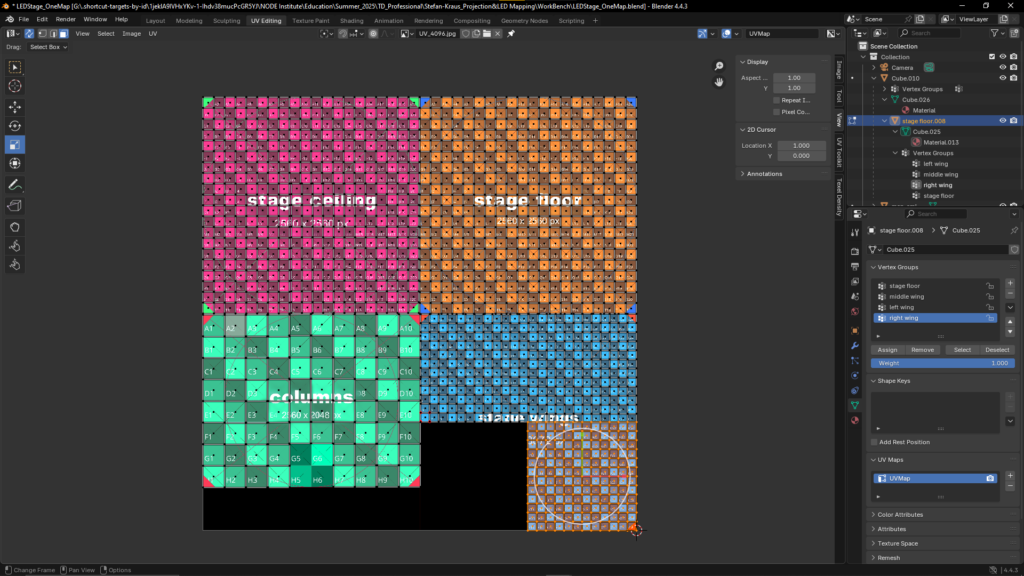Choose the Move tool in UV editor
Screen dimensions: 1024x576
click(14, 106)
